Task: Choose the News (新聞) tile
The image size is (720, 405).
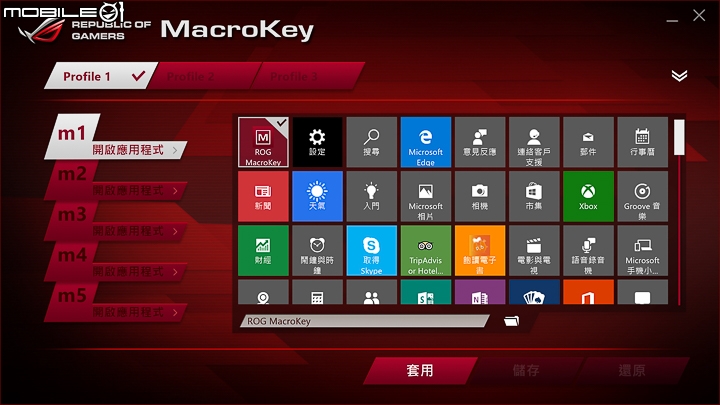Action: click(x=263, y=196)
